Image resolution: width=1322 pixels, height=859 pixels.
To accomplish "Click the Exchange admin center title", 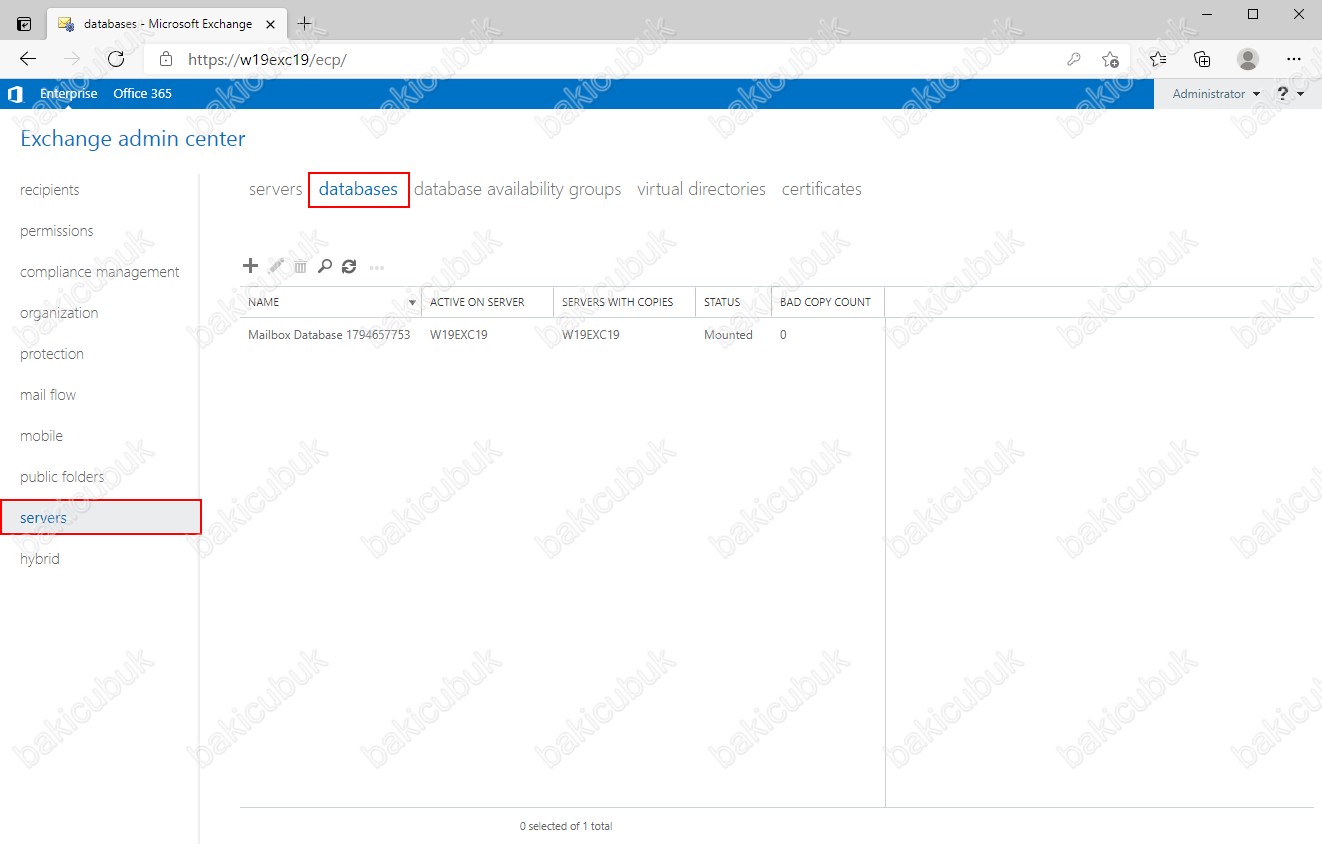I will [133, 139].
